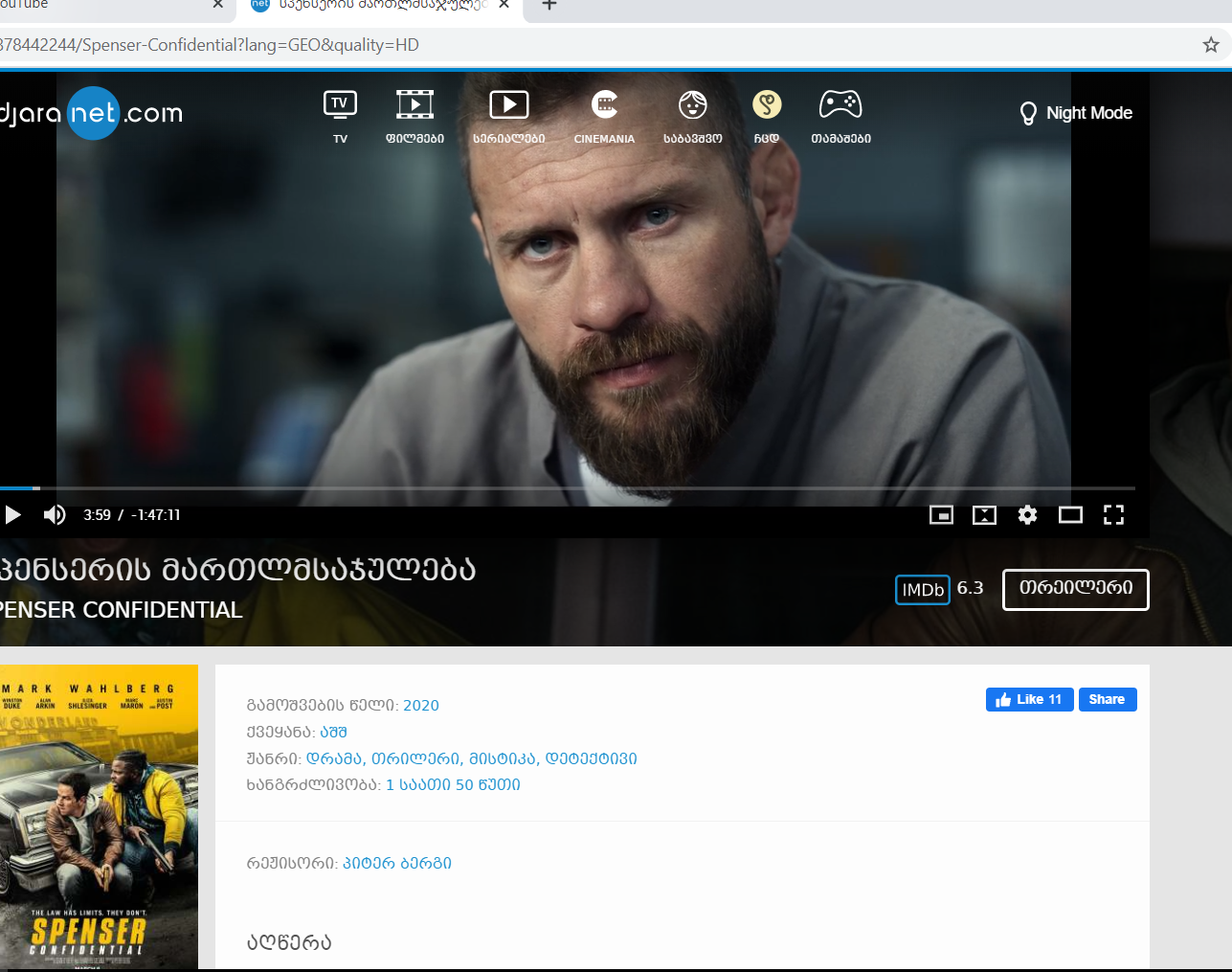Open the აშშ country link
The width and height of the screenshot is (1232, 972).
333,733
